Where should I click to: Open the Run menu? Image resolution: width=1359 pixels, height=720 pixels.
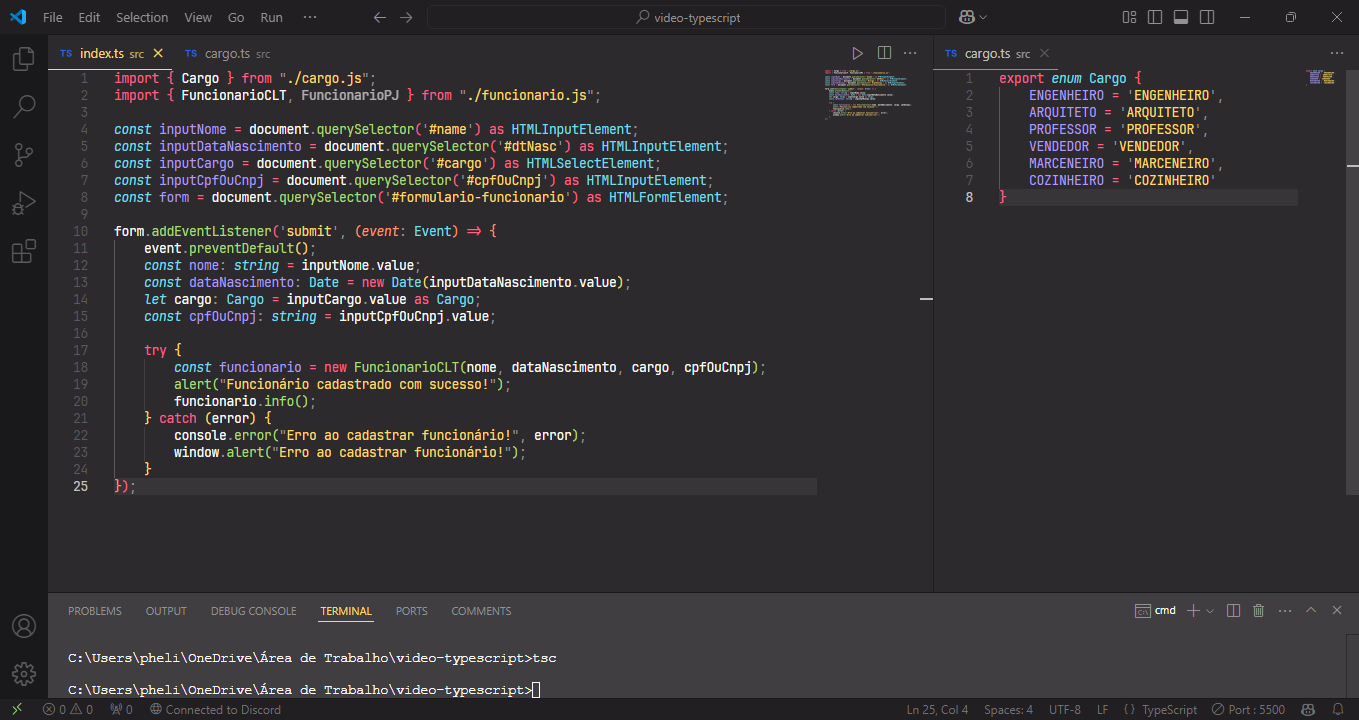271,17
